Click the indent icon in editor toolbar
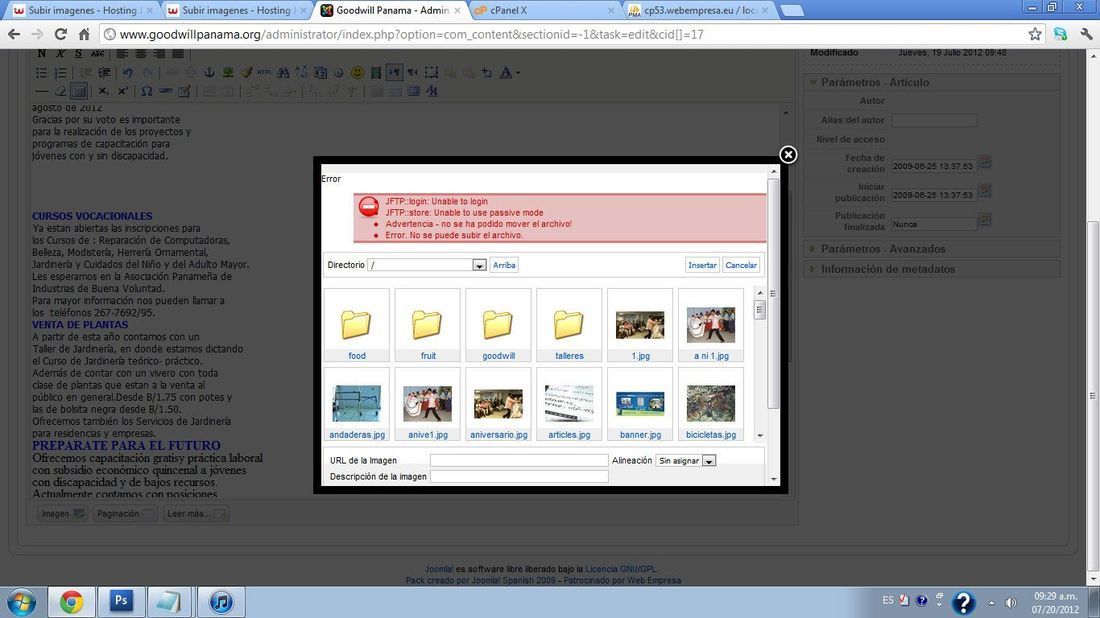Screen dimensions: 1100x618 (x=104, y=72)
